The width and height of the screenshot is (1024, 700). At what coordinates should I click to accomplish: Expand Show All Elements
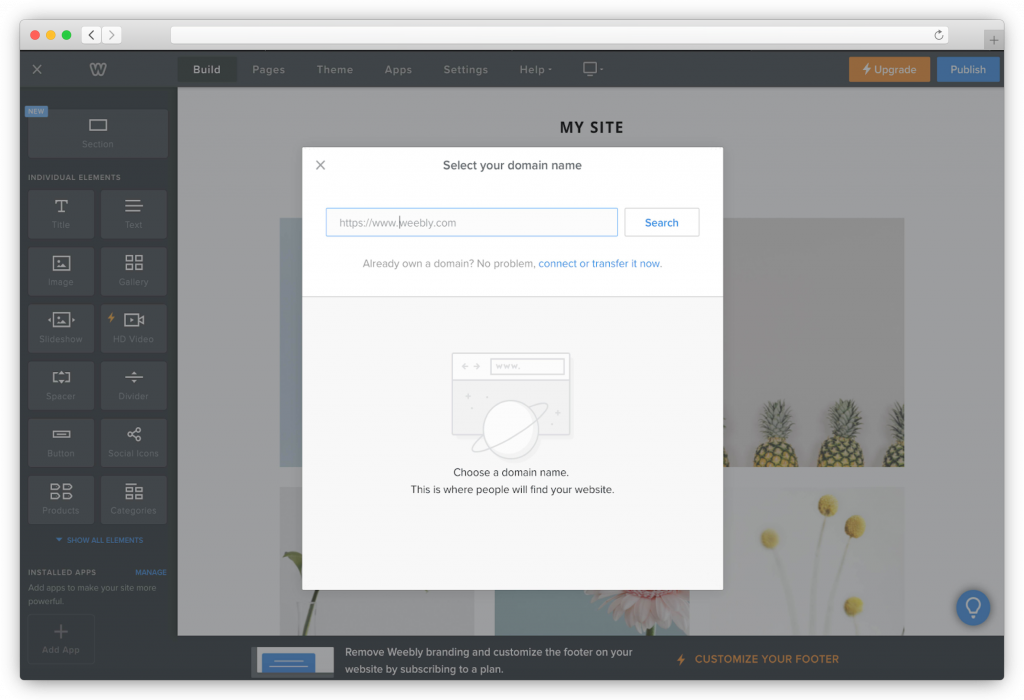click(99, 540)
